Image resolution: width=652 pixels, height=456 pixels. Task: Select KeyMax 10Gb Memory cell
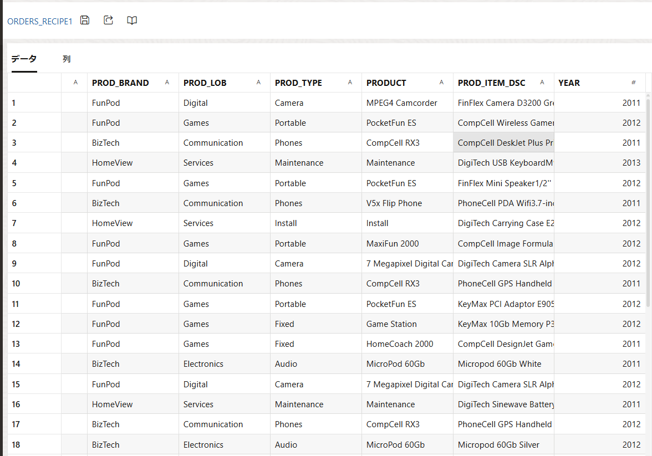tap(504, 323)
